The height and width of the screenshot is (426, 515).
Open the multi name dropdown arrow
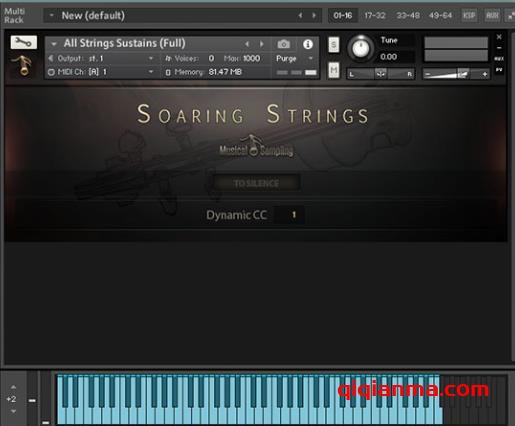coord(51,15)
